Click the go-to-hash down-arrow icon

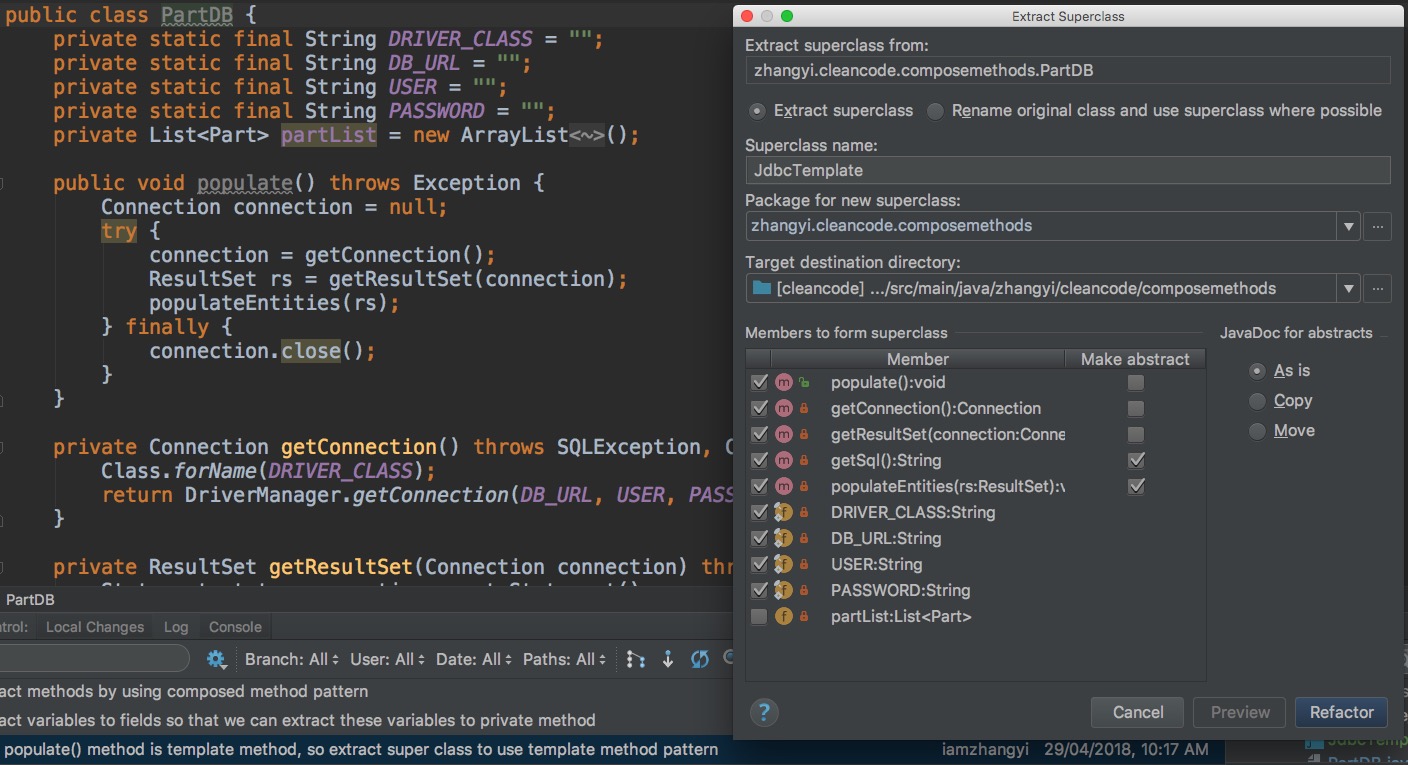[x=668, y=659]
